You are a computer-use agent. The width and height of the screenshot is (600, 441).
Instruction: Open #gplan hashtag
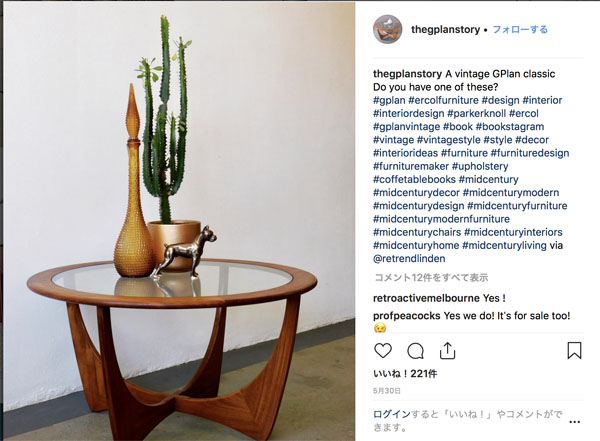(389, 100)
